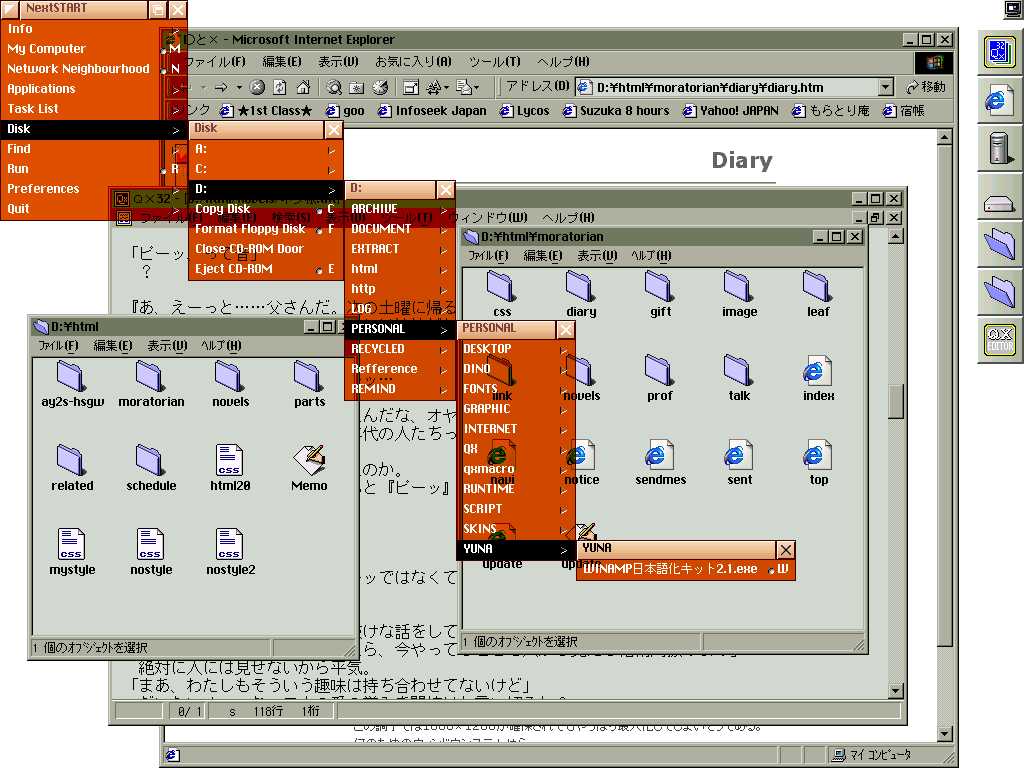
Task: Select the html20 CSS file
Action: point(230,468)
